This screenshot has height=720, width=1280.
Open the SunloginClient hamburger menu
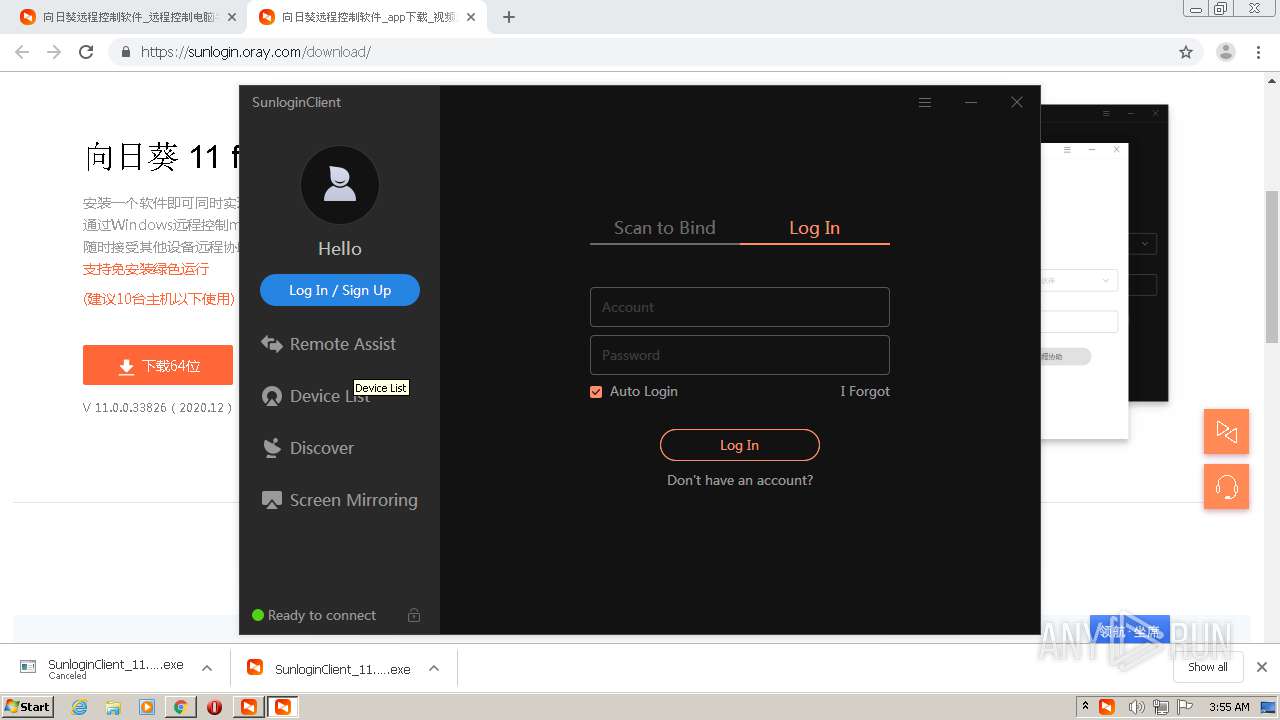point(925,102)
